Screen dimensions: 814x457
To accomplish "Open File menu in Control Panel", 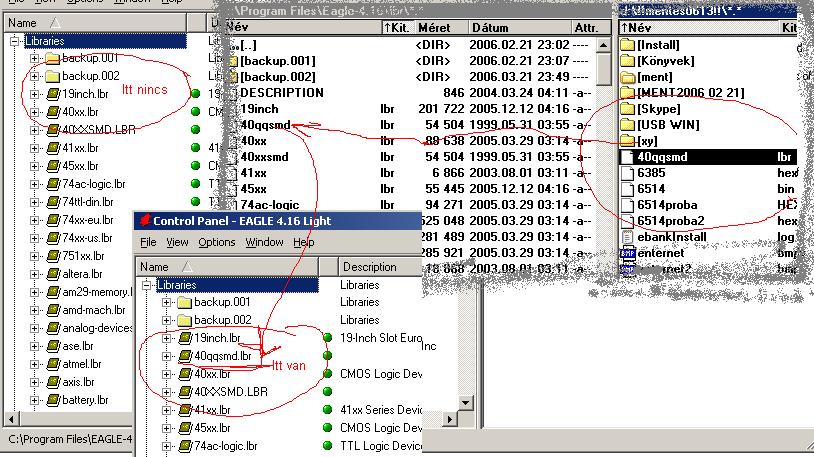I will (148, 243).
